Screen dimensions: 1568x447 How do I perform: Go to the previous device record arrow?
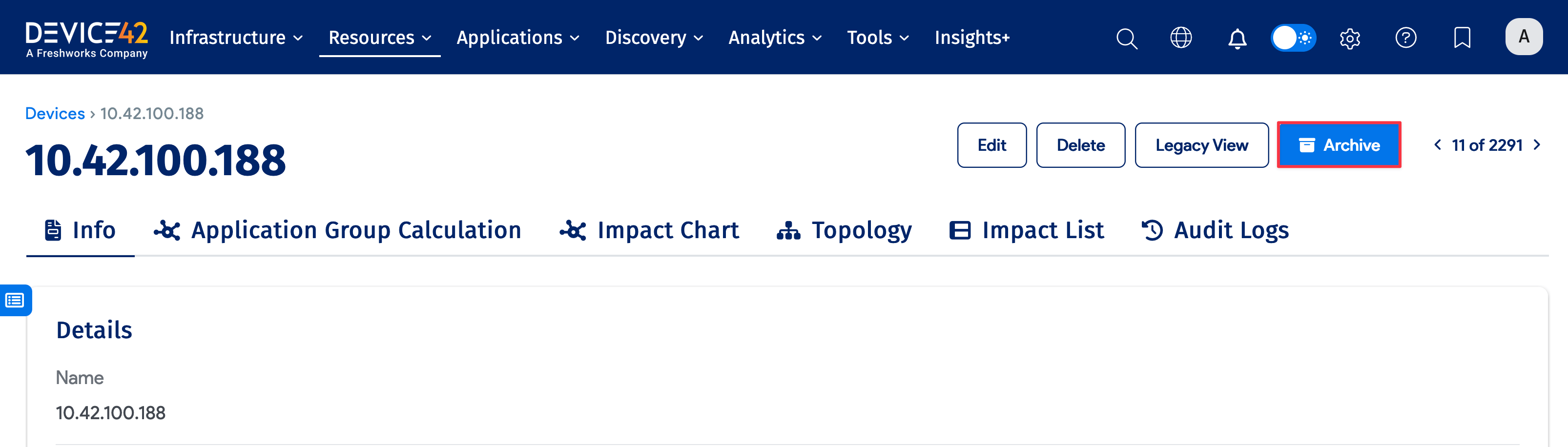(x=1438, y=145)
